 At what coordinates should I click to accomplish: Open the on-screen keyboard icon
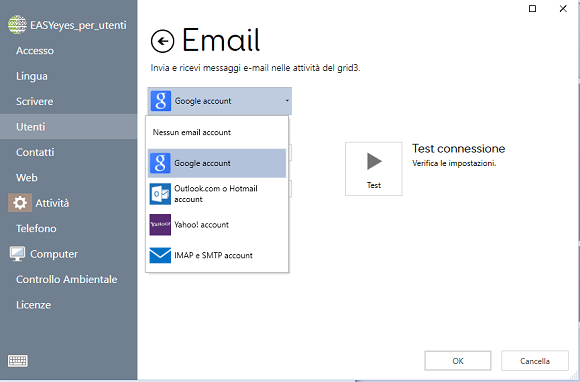click(18, 361)
